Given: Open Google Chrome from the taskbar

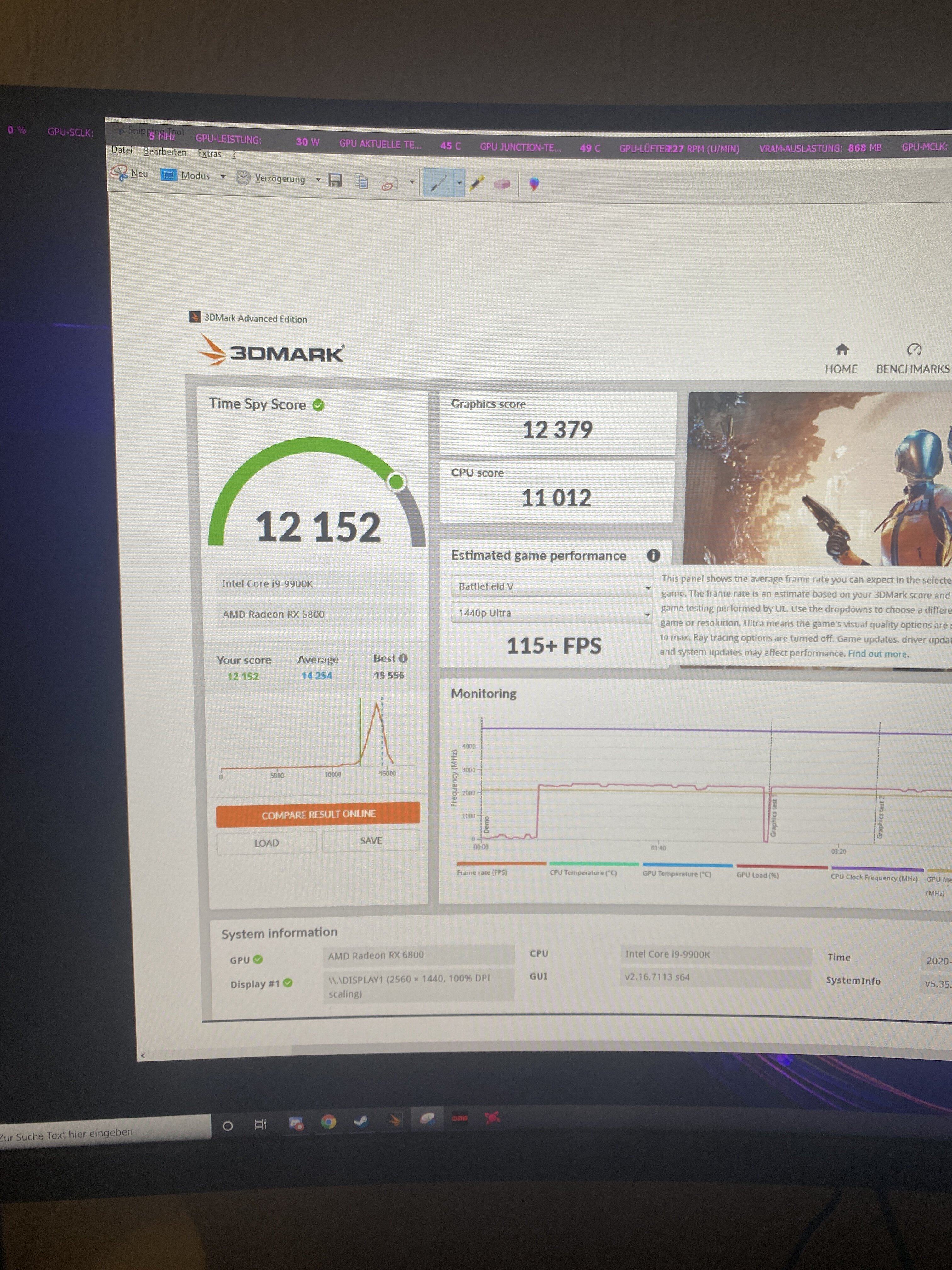Looking at the screenshot, I should [x=329, y=1121].
